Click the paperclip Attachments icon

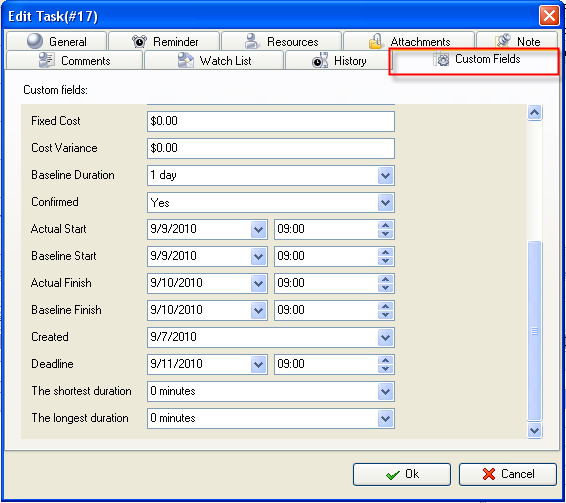[375, 41]
